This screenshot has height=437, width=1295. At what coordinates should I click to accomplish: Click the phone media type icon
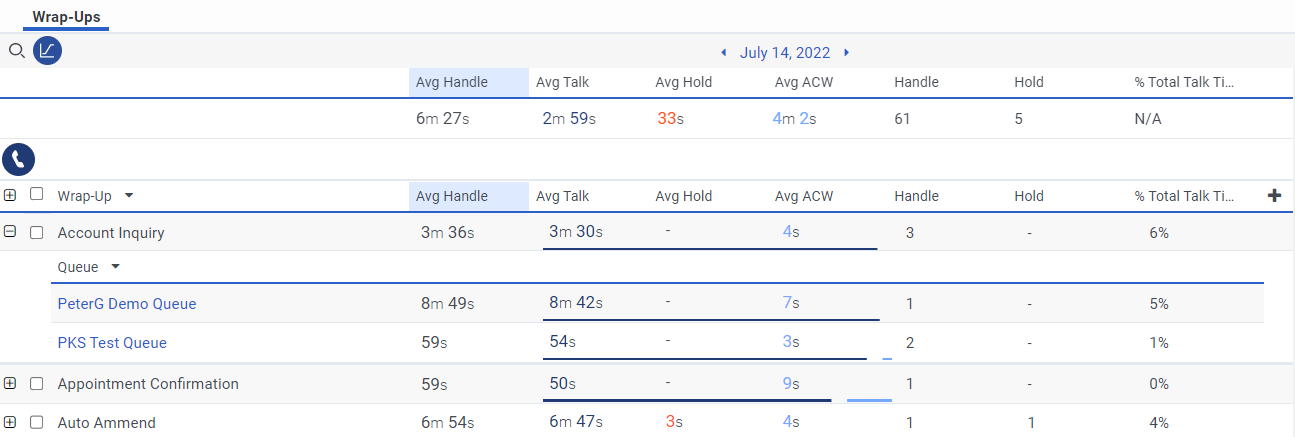point(19,159)
